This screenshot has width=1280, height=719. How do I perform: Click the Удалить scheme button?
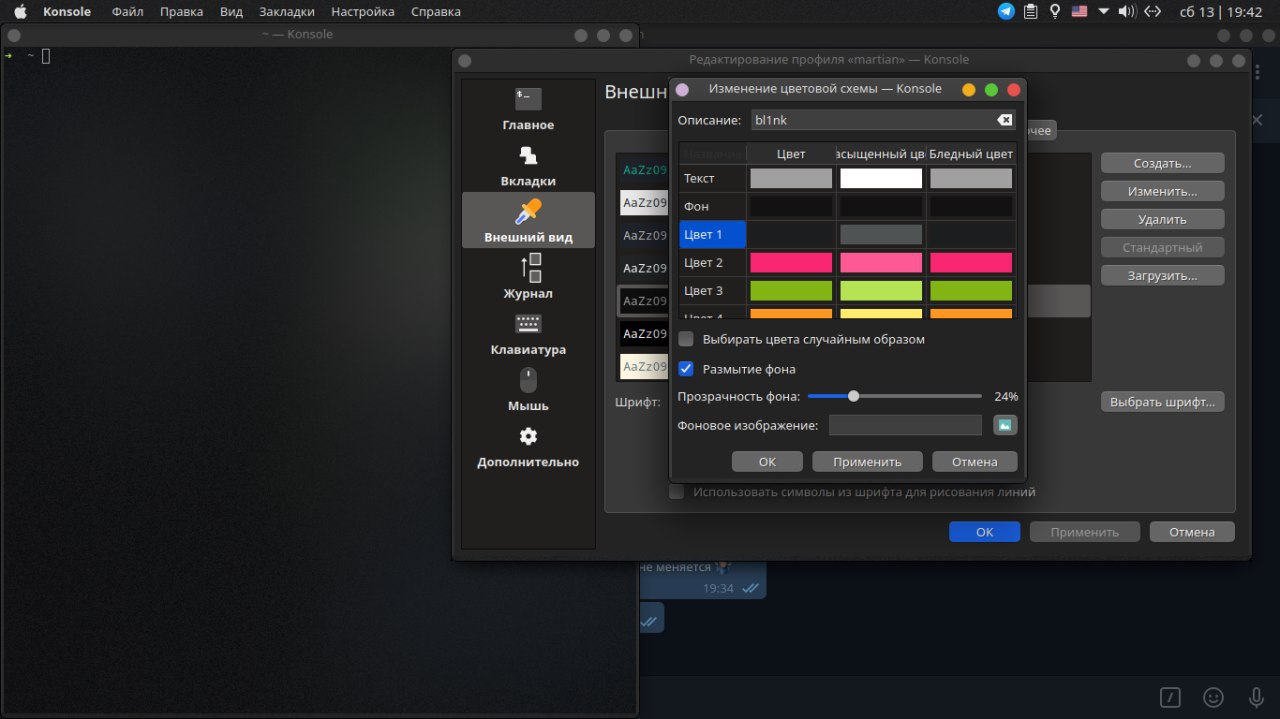click(1163, 219)
